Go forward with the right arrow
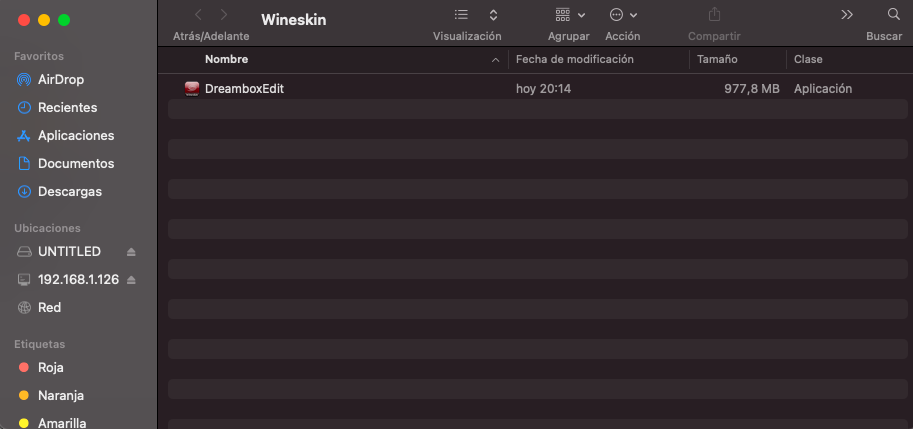 pyautogui.click(x=224, y=15)
